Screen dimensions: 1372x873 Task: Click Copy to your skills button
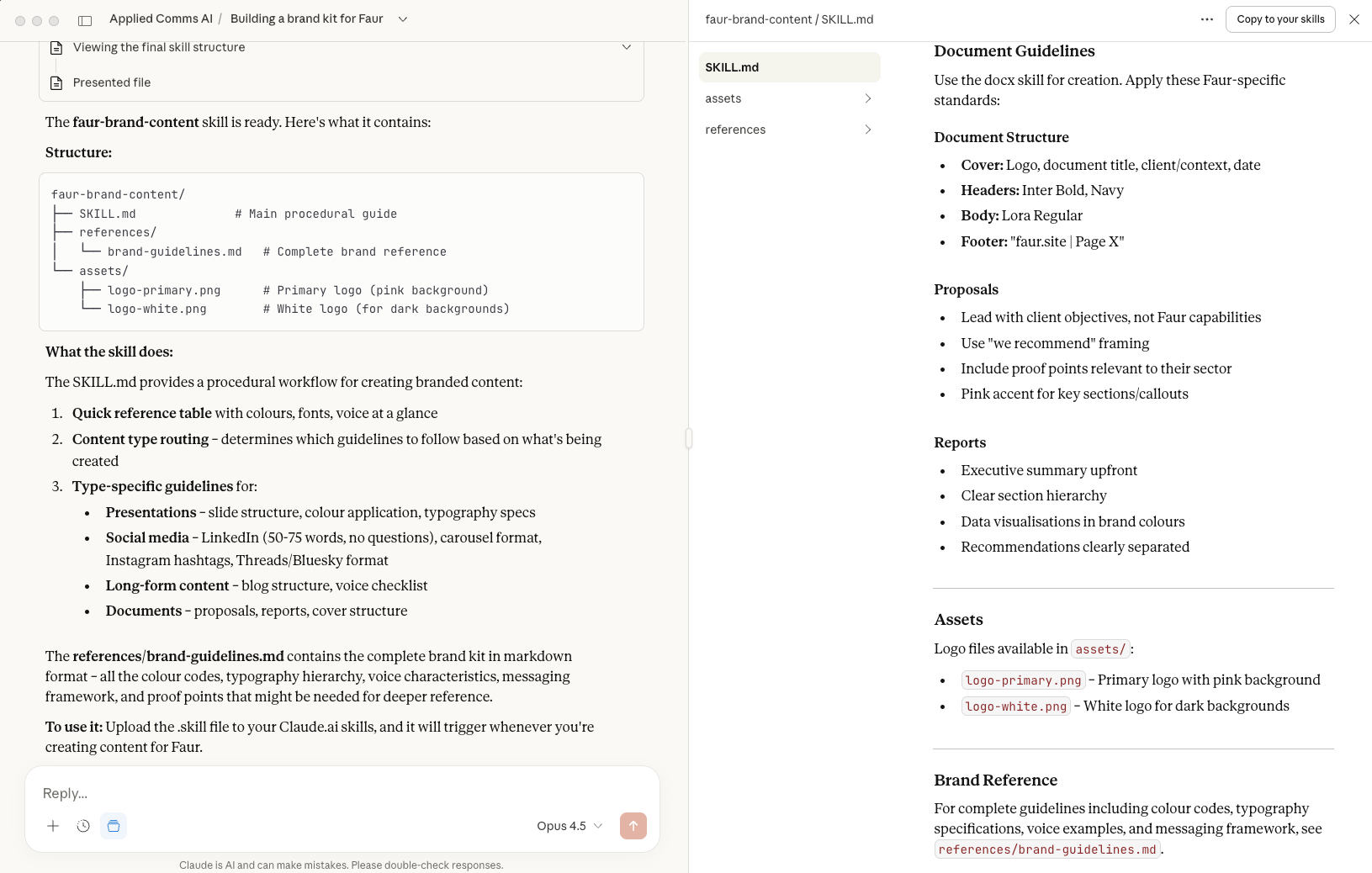(1279, 19)
